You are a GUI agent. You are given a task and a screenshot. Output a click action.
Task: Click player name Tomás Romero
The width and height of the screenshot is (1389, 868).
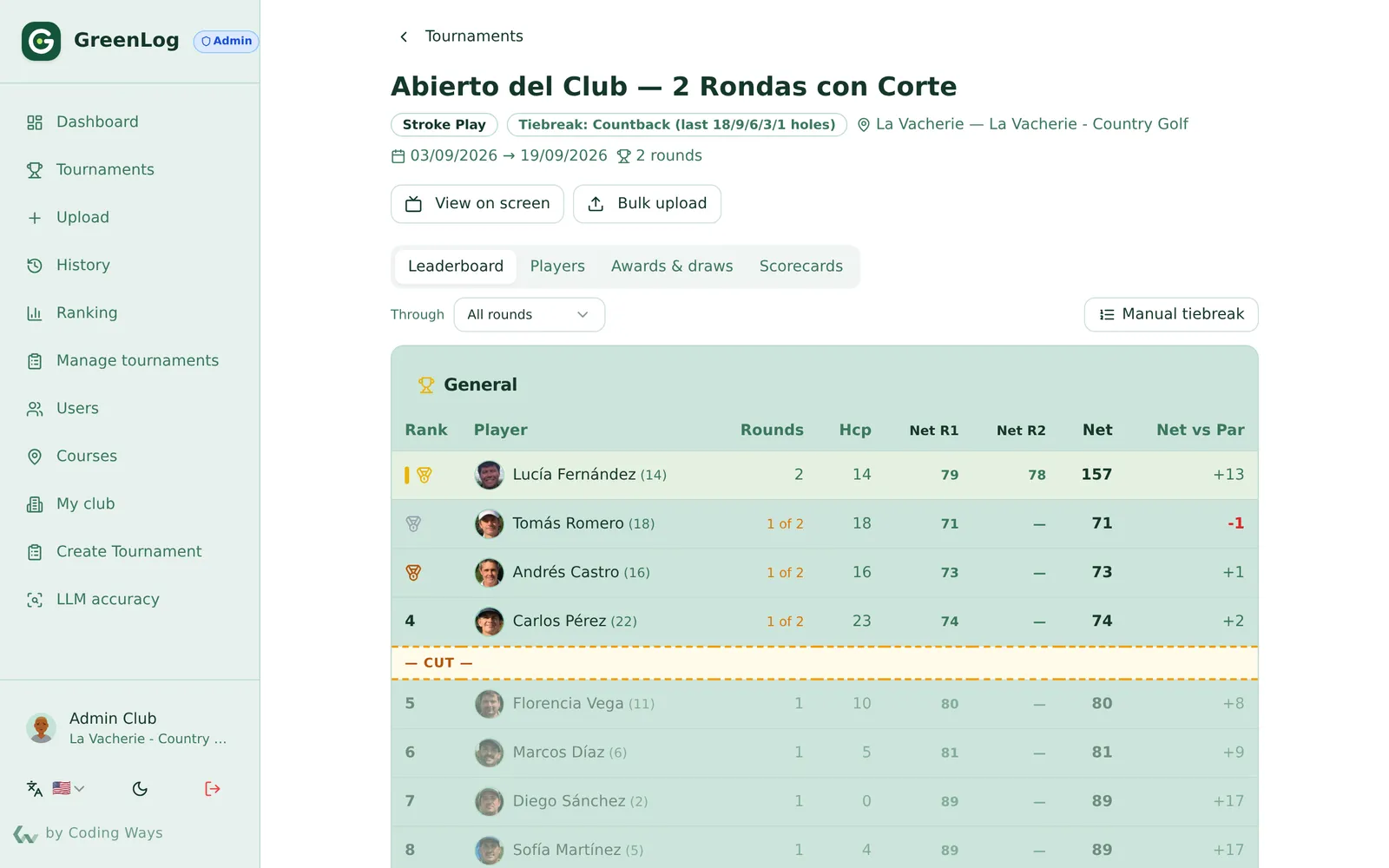pyautogui.click(x=568, y=523)
